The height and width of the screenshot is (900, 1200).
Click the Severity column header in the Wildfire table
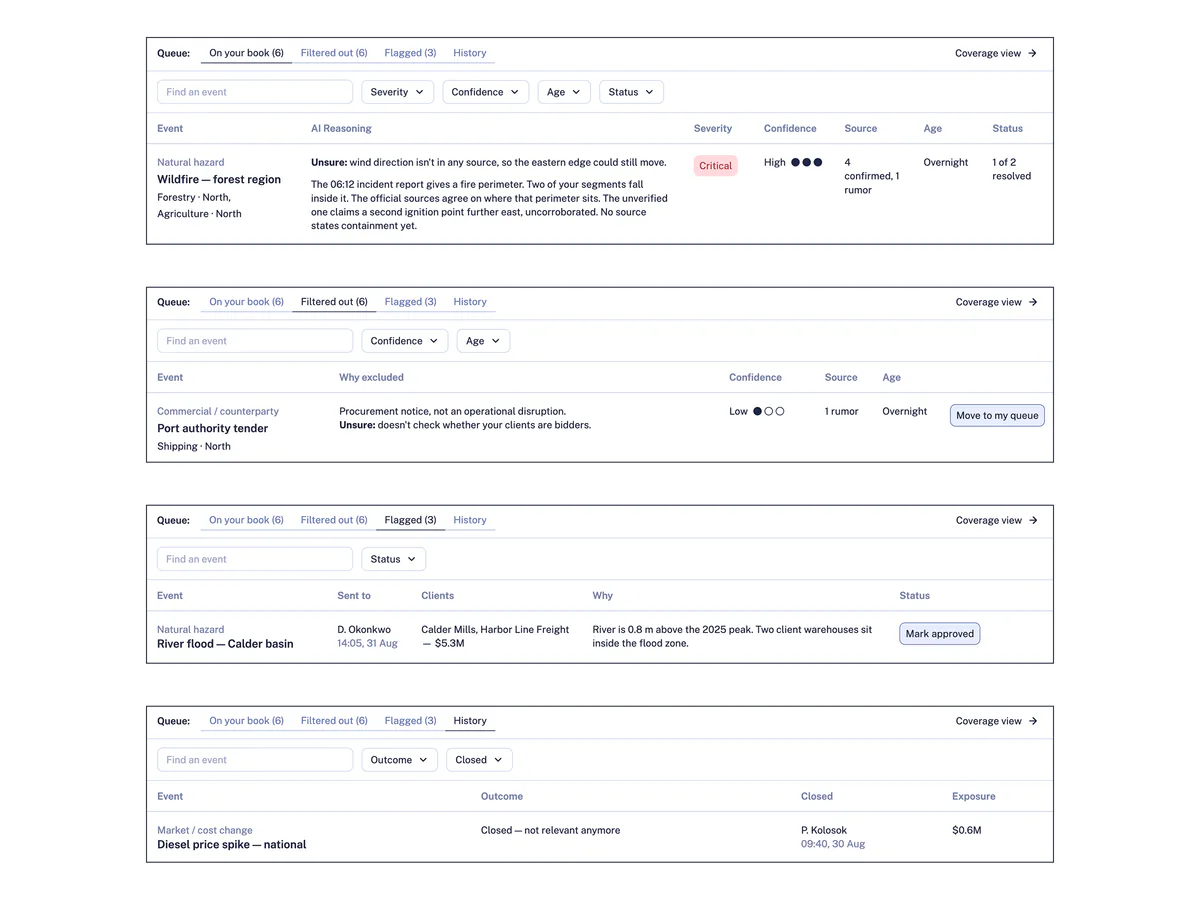pos(713,129)
